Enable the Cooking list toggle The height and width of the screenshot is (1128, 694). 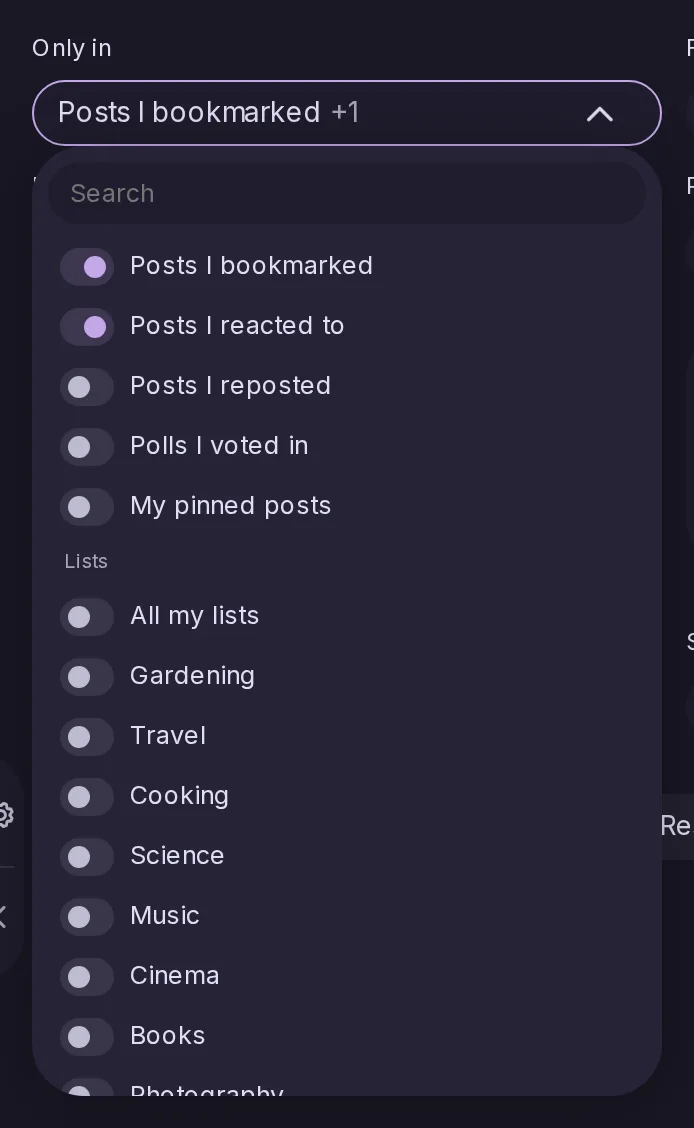[x=87, y=796]
